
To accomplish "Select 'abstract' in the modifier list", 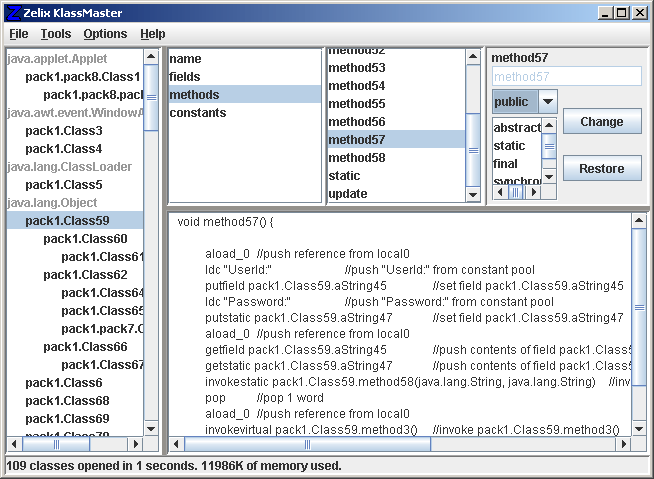I will coord(517,128).
